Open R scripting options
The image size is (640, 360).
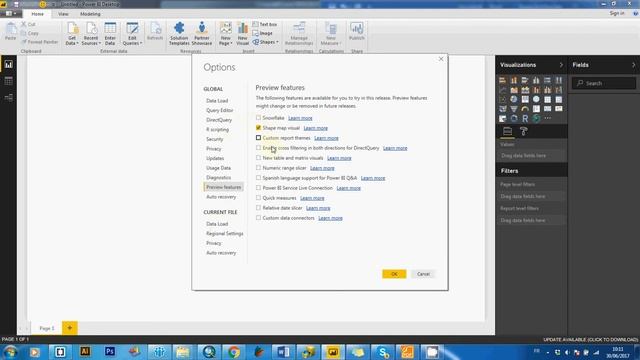pyautogui.click(x=217, y=130)
